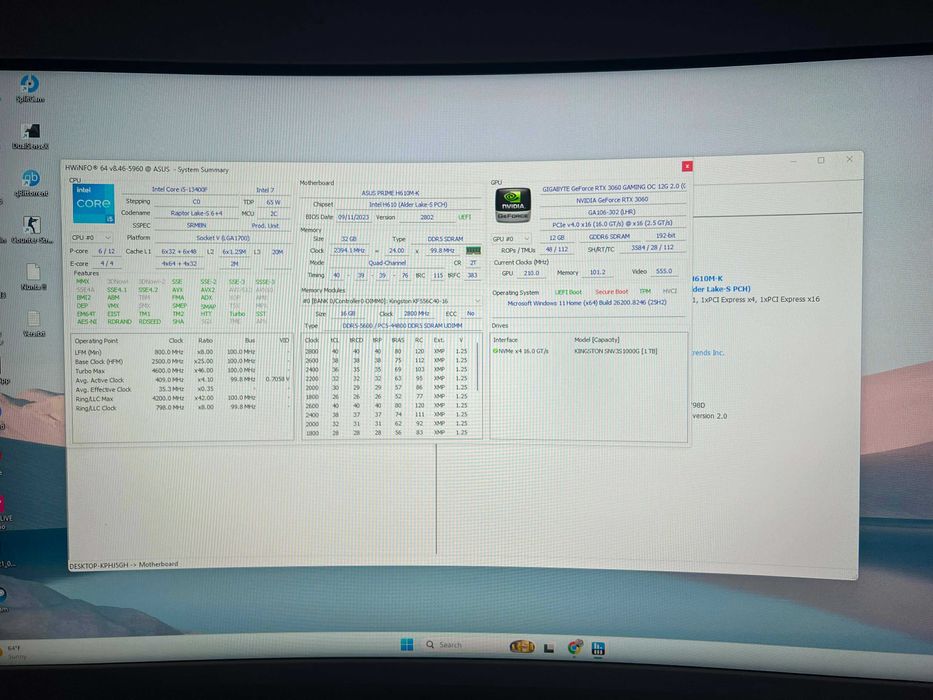Click the Avg. Active Clock row
The image size is (933, 700).
point(181,380)
